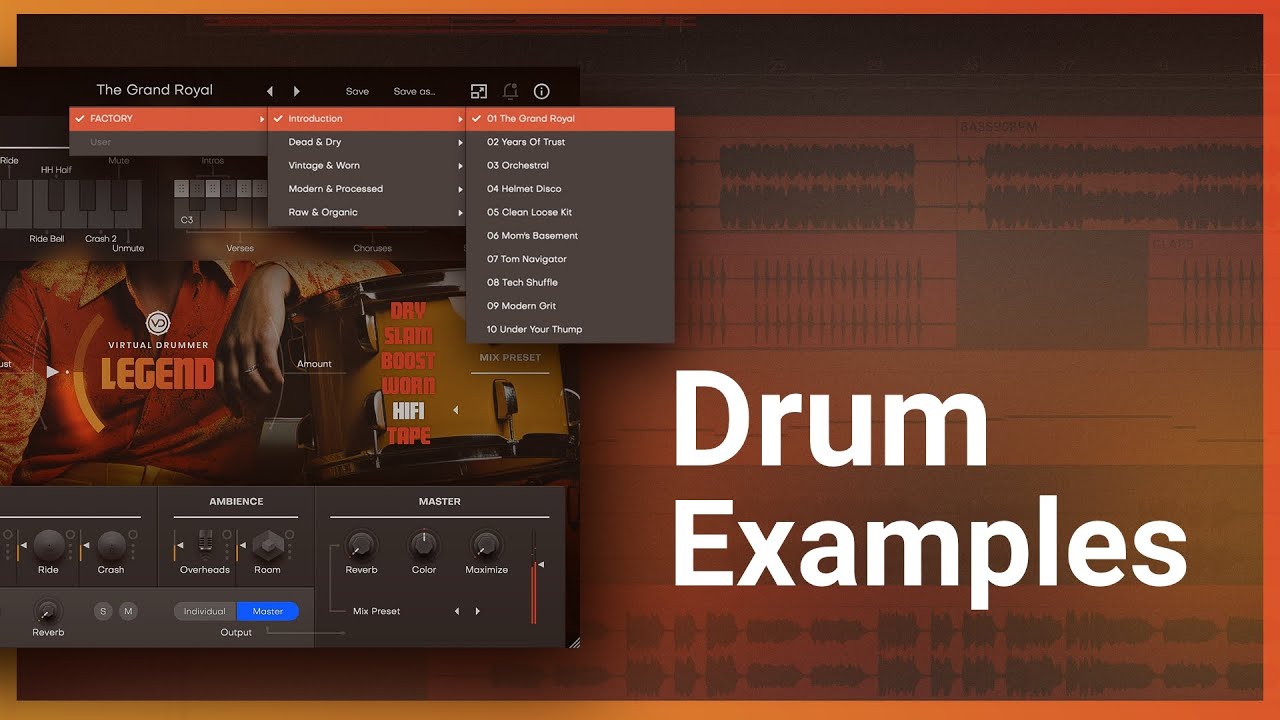Open the resize window icon
1280x720 pixels.
(x=479, y=91)
